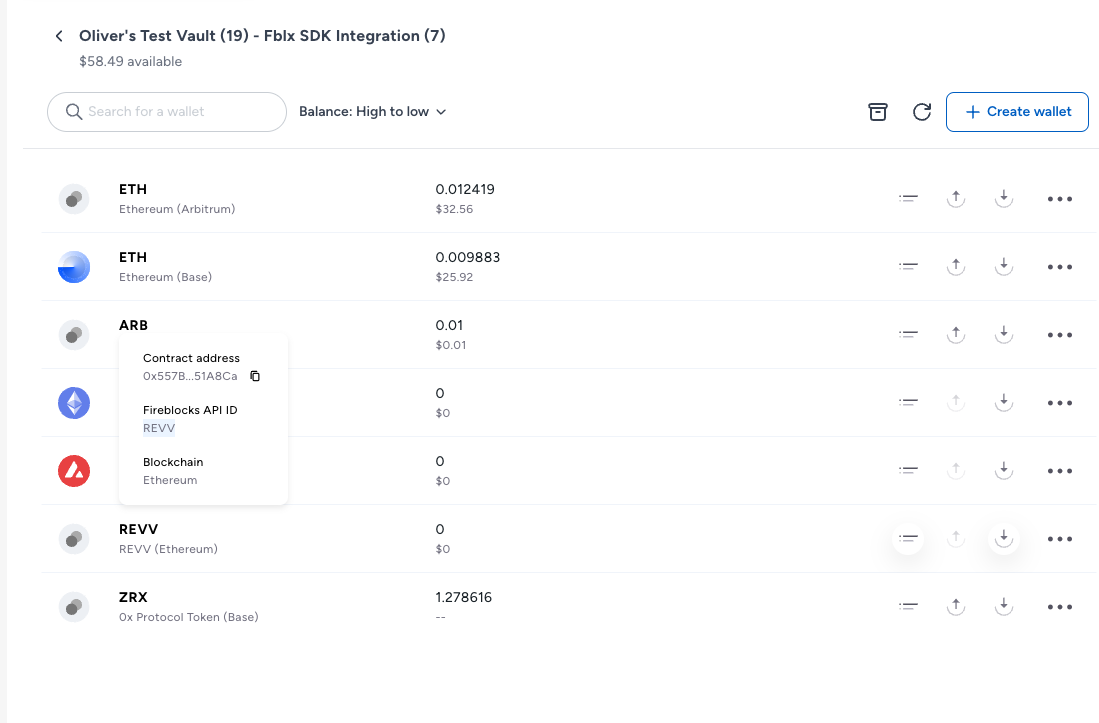This screenshot has height=723, width=1099.
Task: Open the list-details icon for ETH Arbitrum
Action: [908, 199]
